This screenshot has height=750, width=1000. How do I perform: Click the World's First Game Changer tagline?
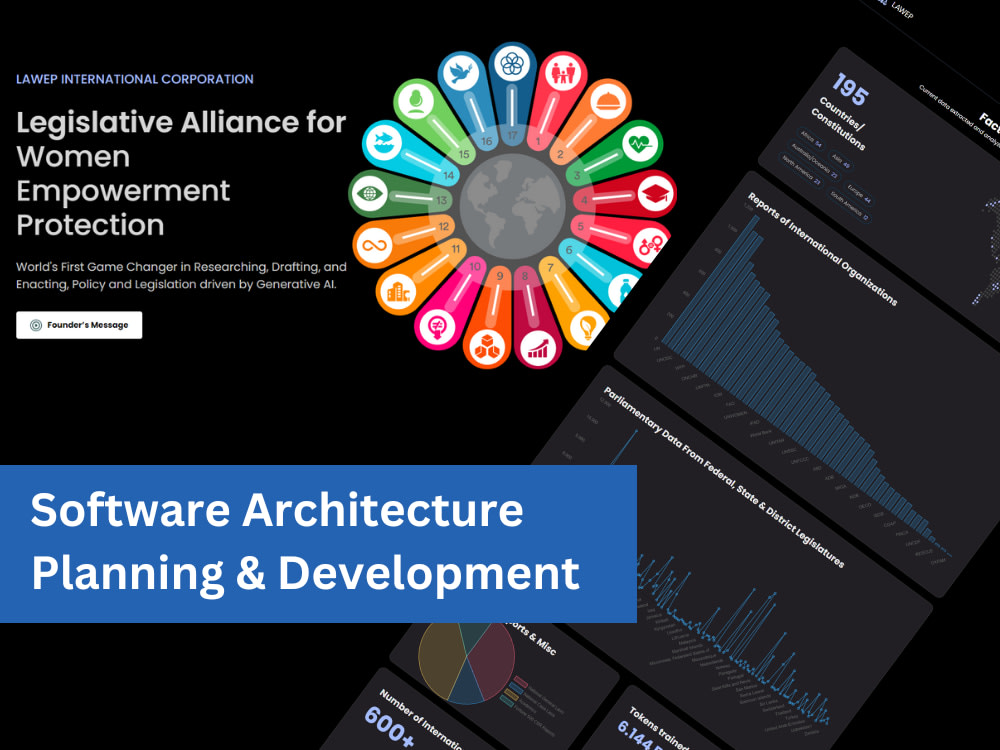pyautogui.click(x=181, y=276)
